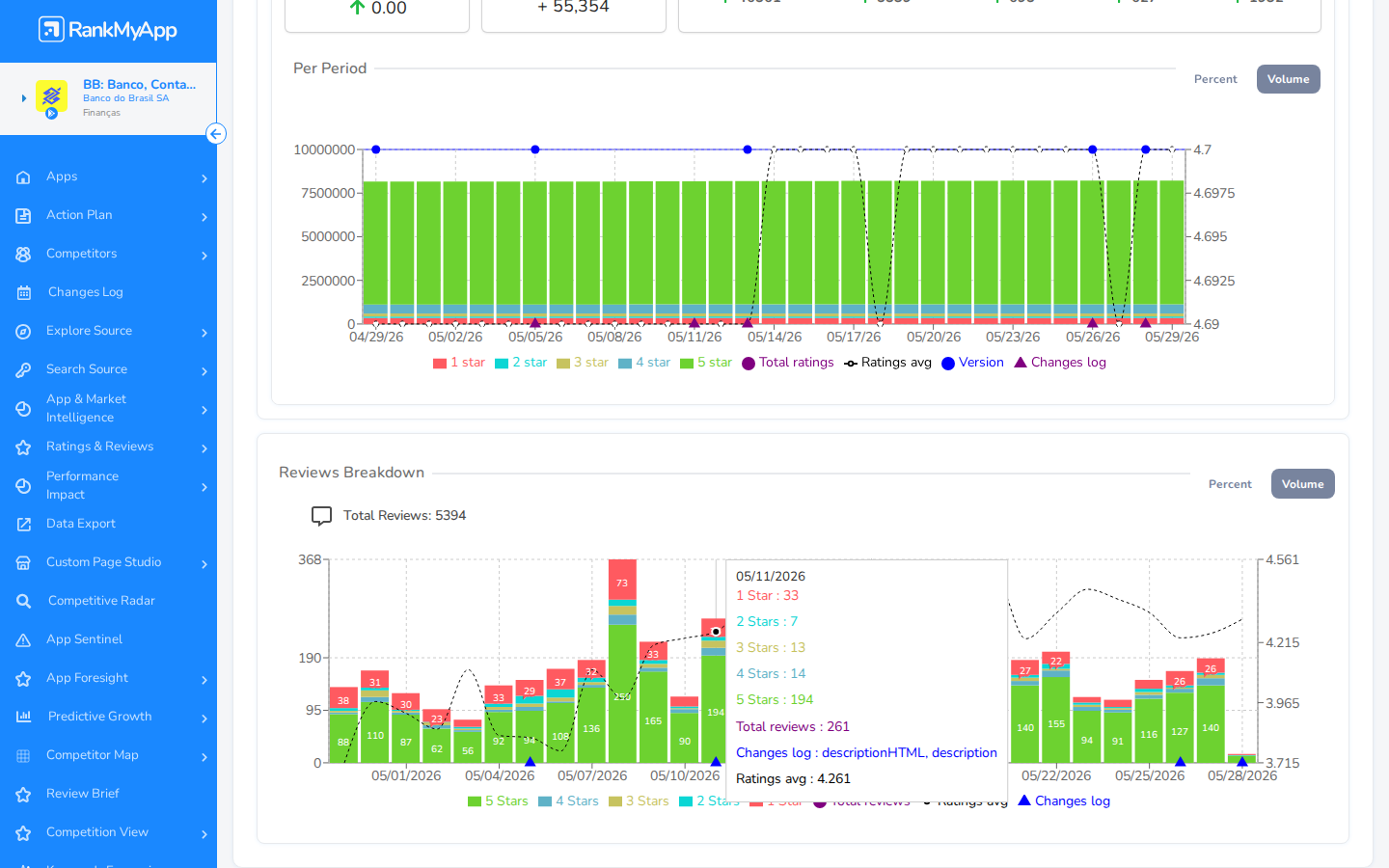The image size is (1389, 868).
Task: Click the 5 star green legend swatch
Action: (687, 364)
